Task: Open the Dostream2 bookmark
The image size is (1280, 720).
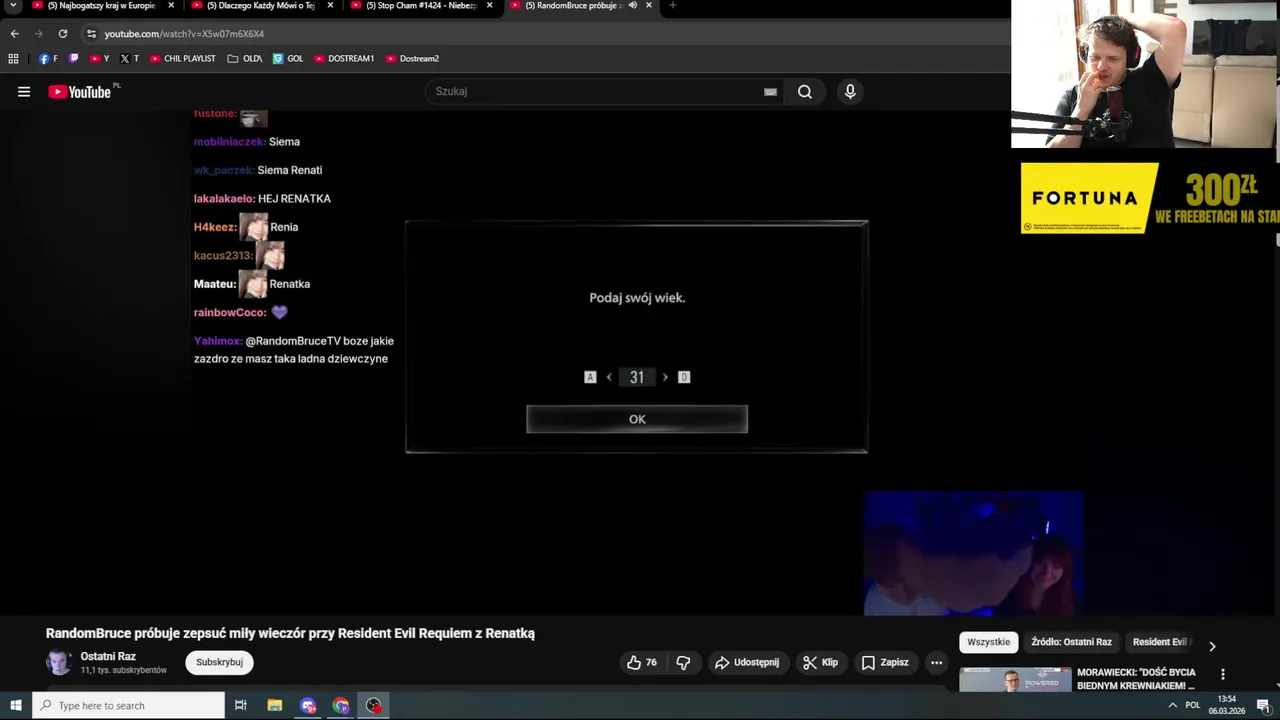Action: [412, 59]
